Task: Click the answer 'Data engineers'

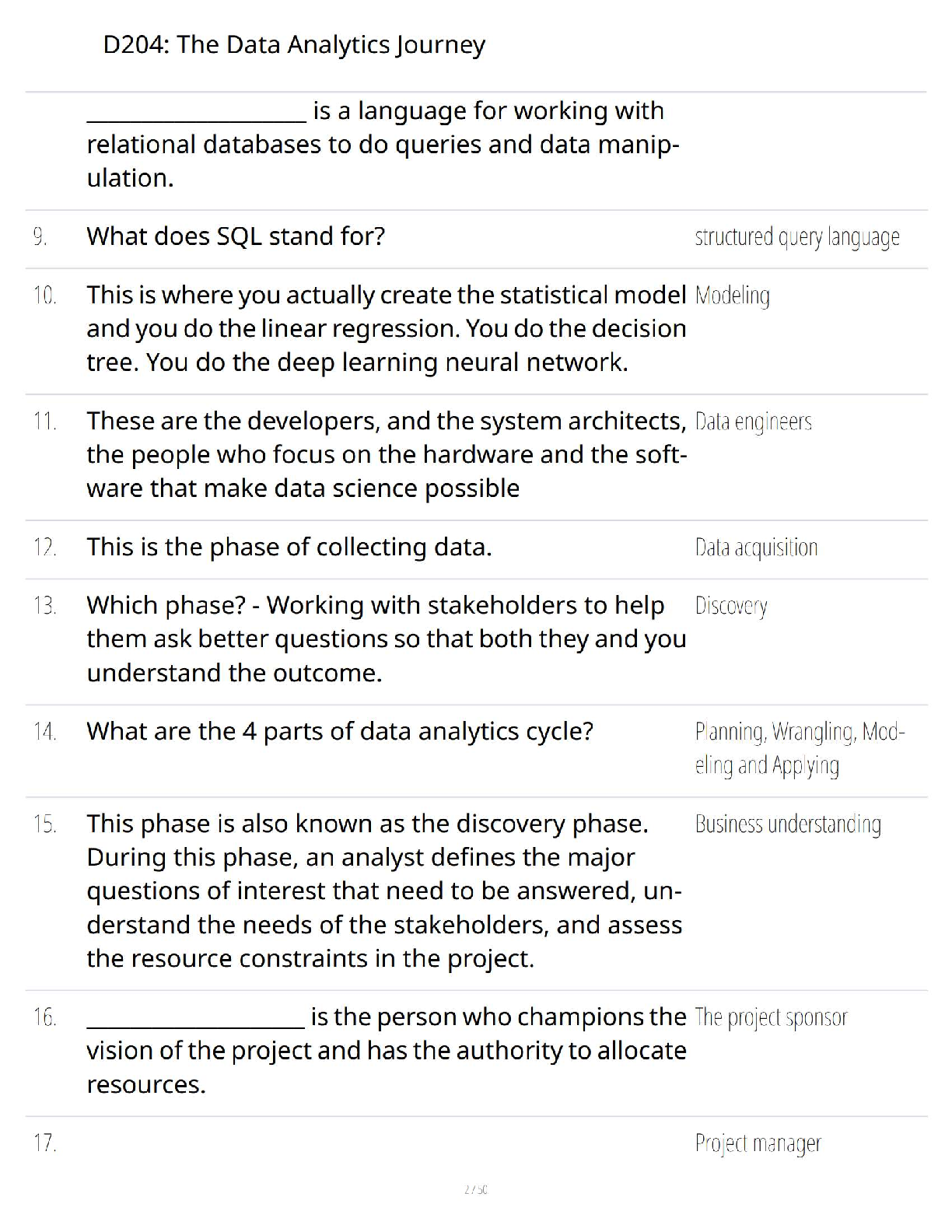Action: click(754, 422)
